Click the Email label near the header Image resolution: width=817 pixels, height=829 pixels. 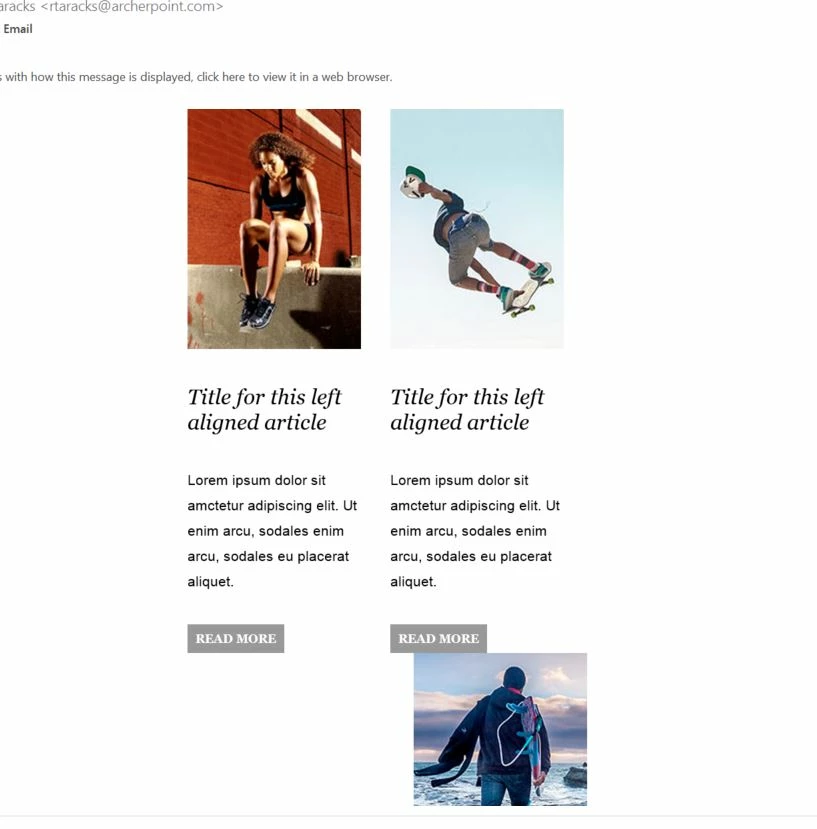tap(18, 29)
